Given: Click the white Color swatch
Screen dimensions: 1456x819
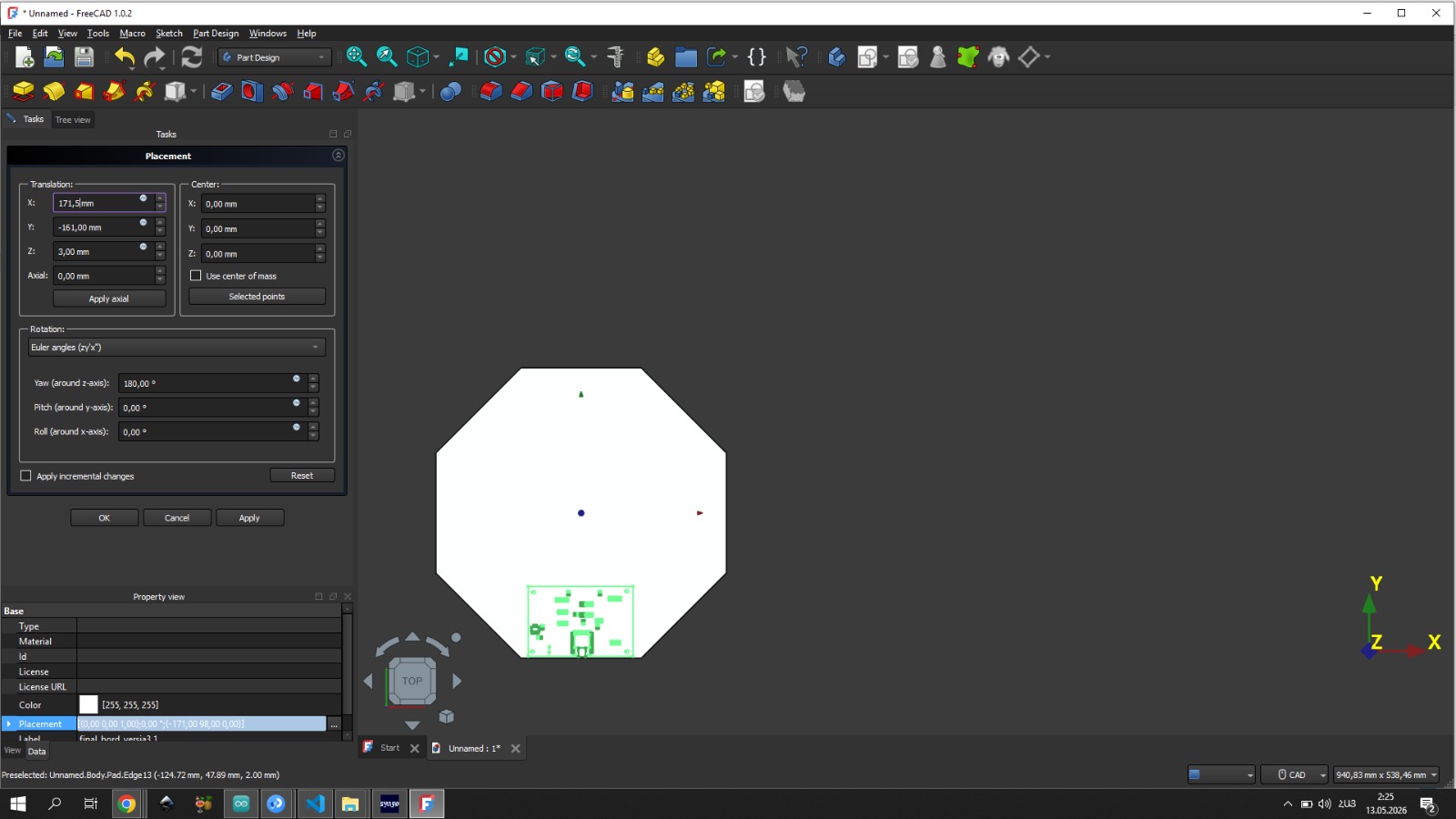Looking at the screenshot, I should pos(88,704).
